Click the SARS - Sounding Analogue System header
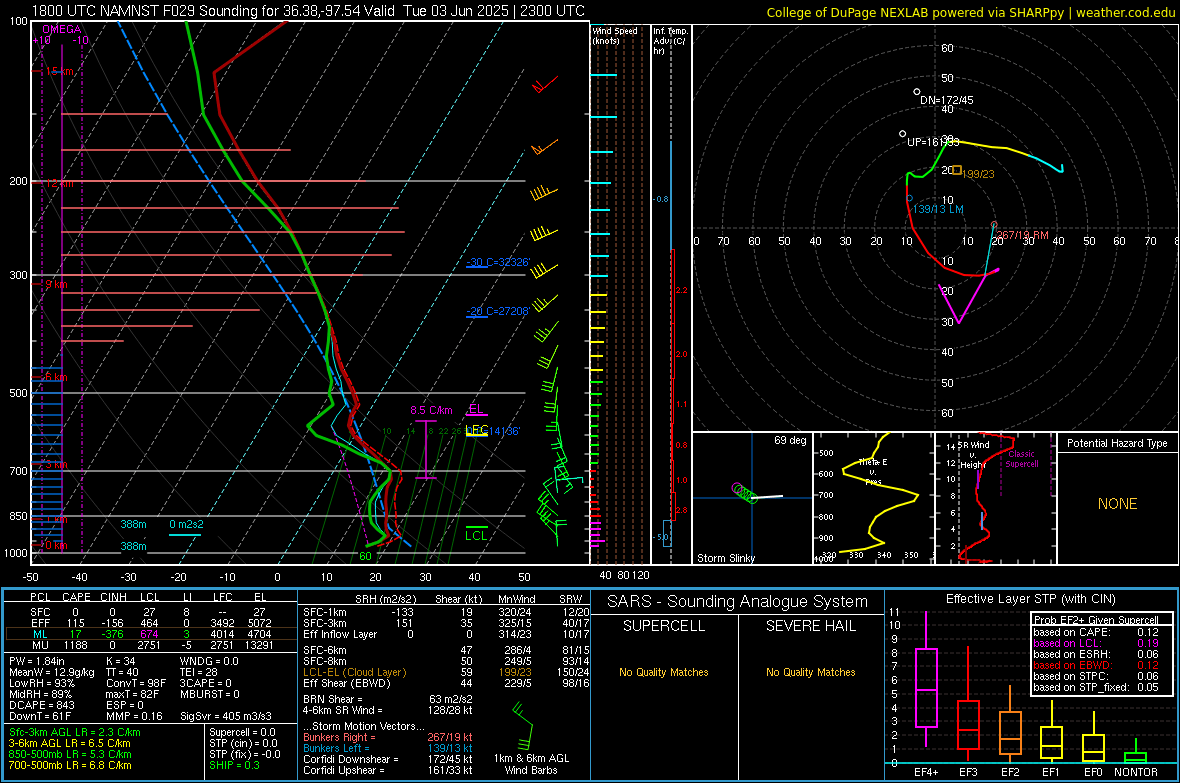 click(737, 602)
